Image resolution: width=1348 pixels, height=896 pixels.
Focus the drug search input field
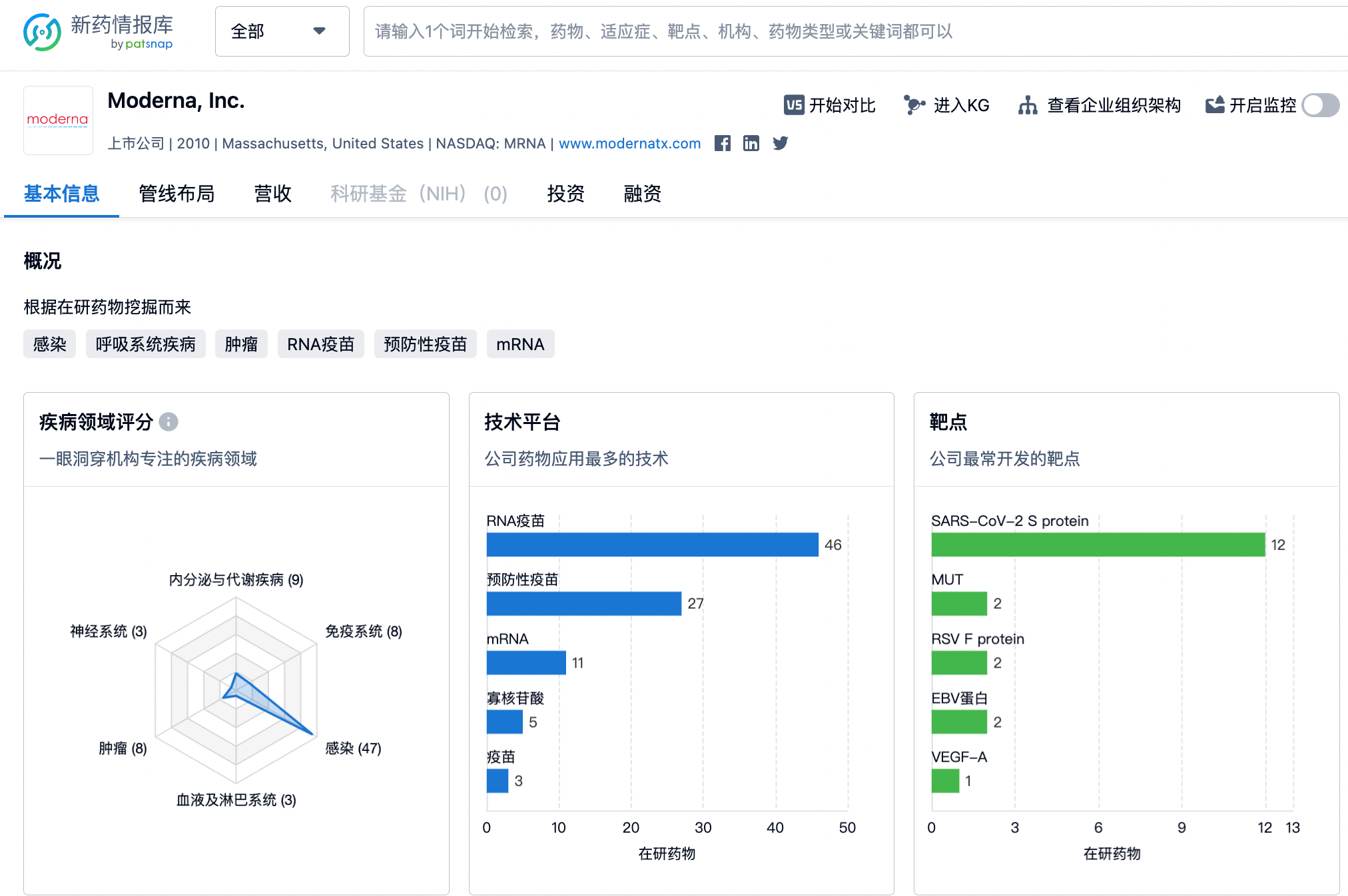coord(855,31)
